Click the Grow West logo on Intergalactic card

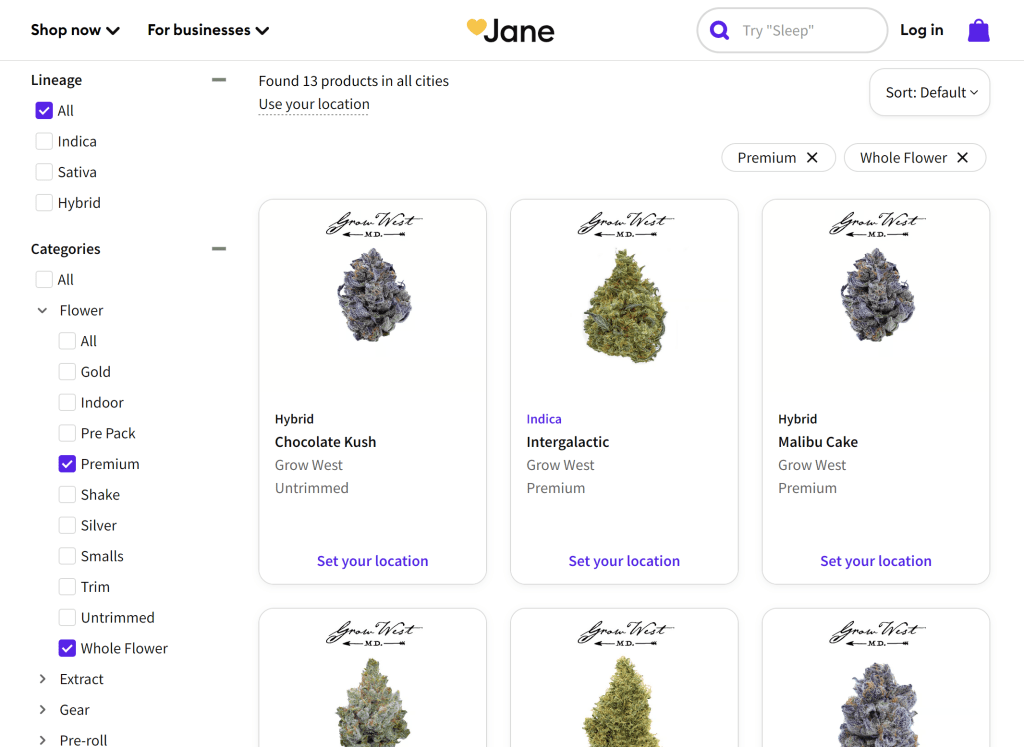(x=624, y=224)
